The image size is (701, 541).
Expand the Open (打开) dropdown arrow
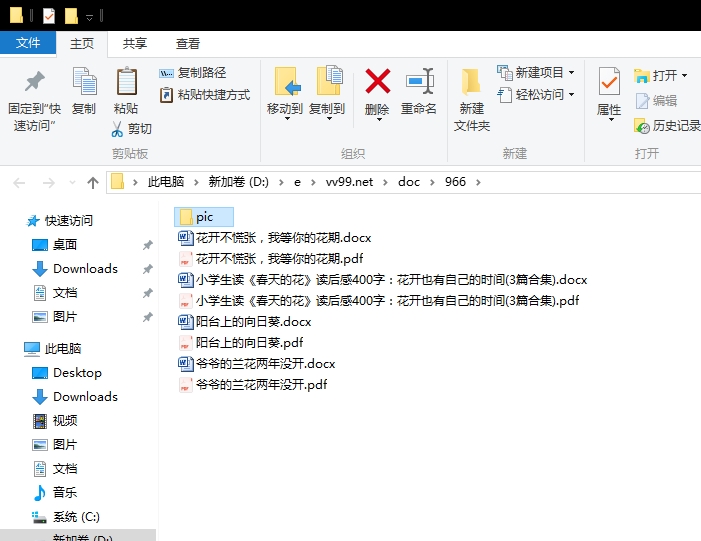pyautogui.click(x=684, y=76)
